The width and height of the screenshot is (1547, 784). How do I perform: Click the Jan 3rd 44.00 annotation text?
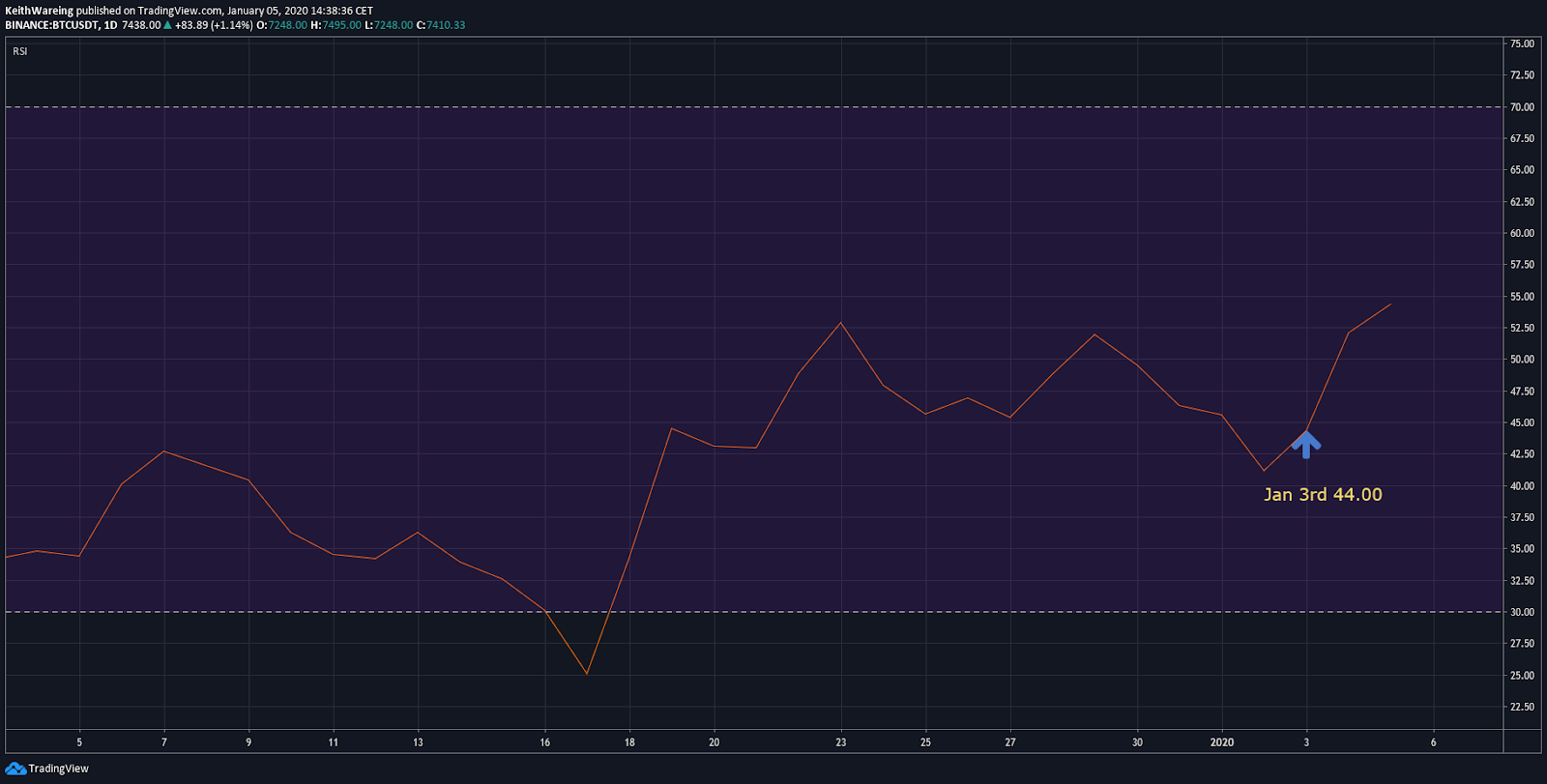[x=1323, y=494]
